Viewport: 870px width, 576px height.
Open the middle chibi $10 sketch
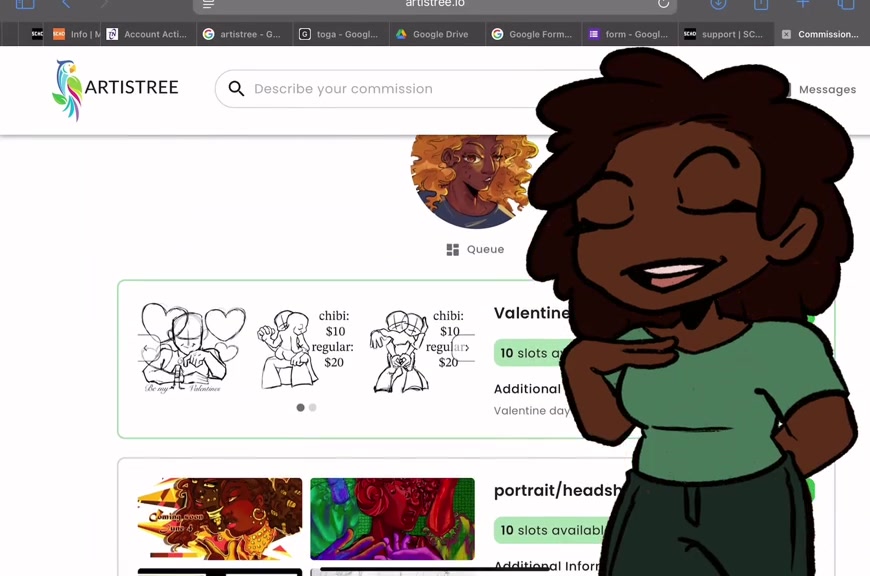point(306,348)
